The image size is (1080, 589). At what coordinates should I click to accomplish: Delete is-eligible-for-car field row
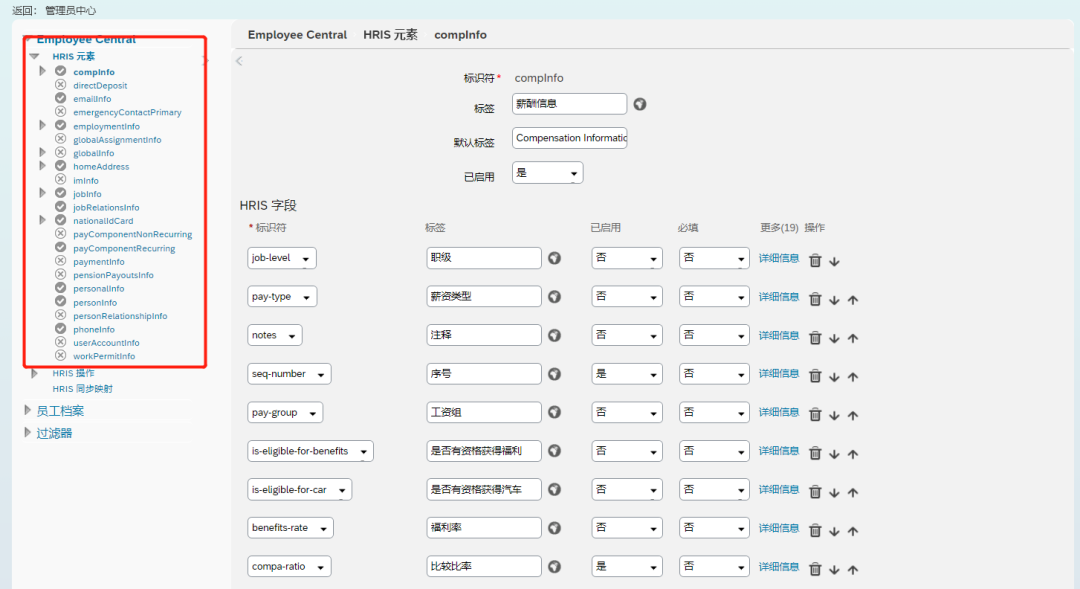coord(815,492)
